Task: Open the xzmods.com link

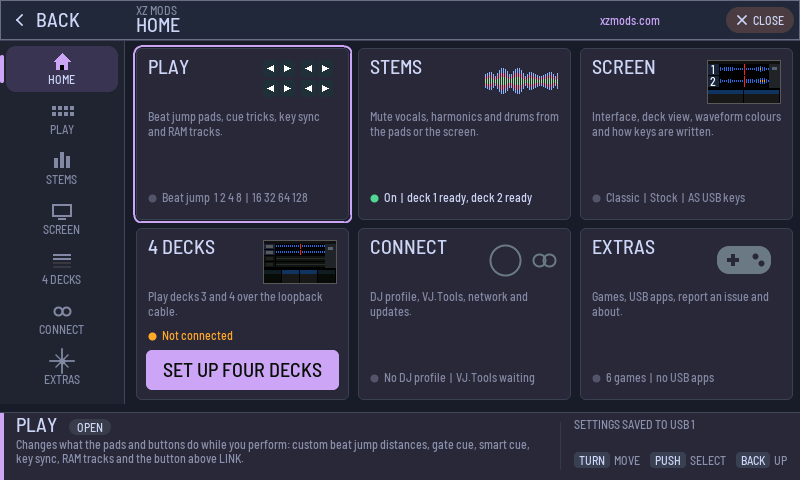Action: pos(629,21)
